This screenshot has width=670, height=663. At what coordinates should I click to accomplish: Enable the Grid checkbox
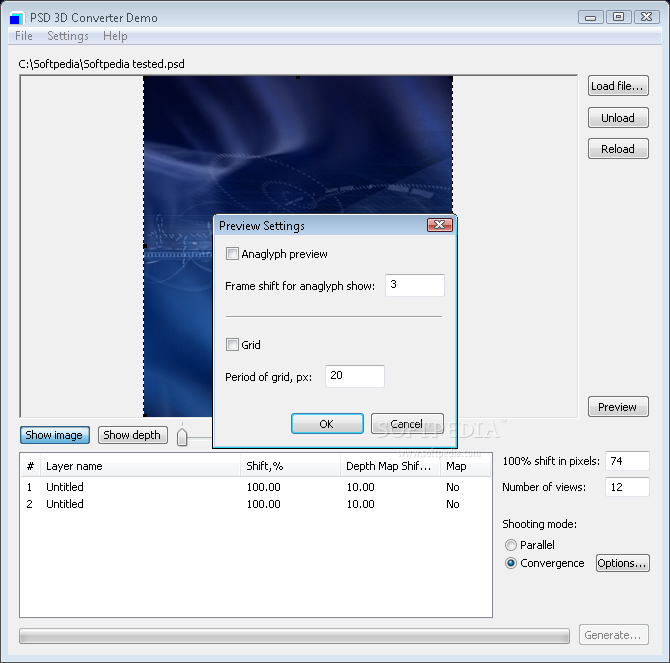[x=232, y=344]
